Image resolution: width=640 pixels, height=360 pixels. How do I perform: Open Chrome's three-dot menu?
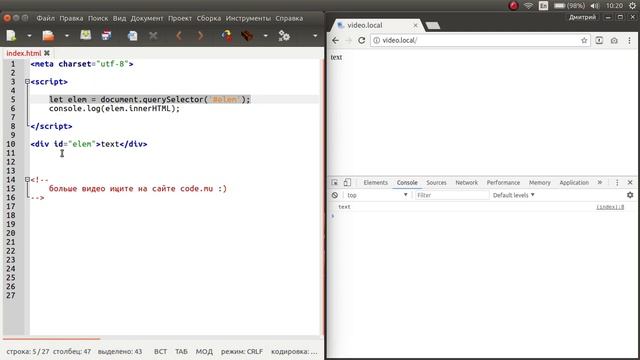coord(629,40)
